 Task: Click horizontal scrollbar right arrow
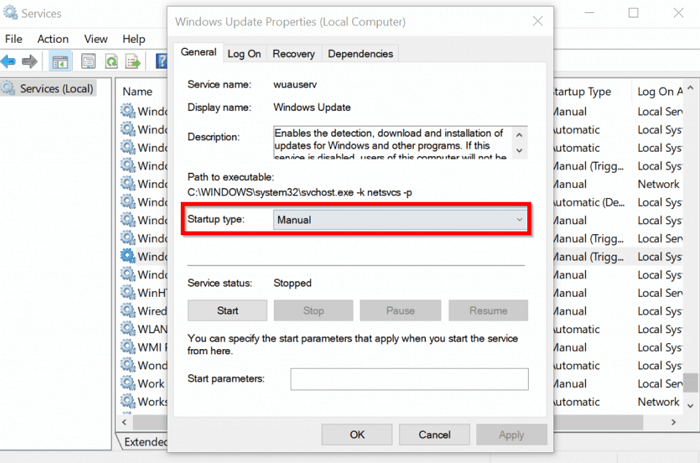[674, 422]
